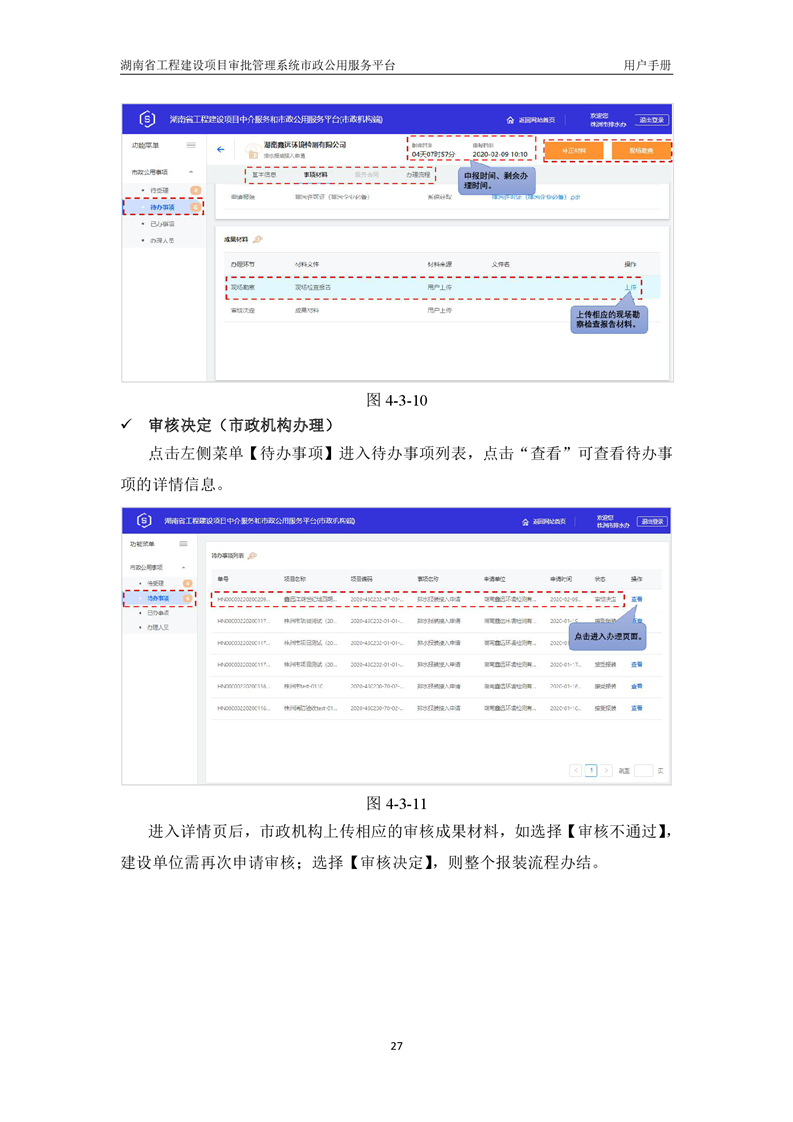Go to the next page with the right pagination arrow

(606, 771)
